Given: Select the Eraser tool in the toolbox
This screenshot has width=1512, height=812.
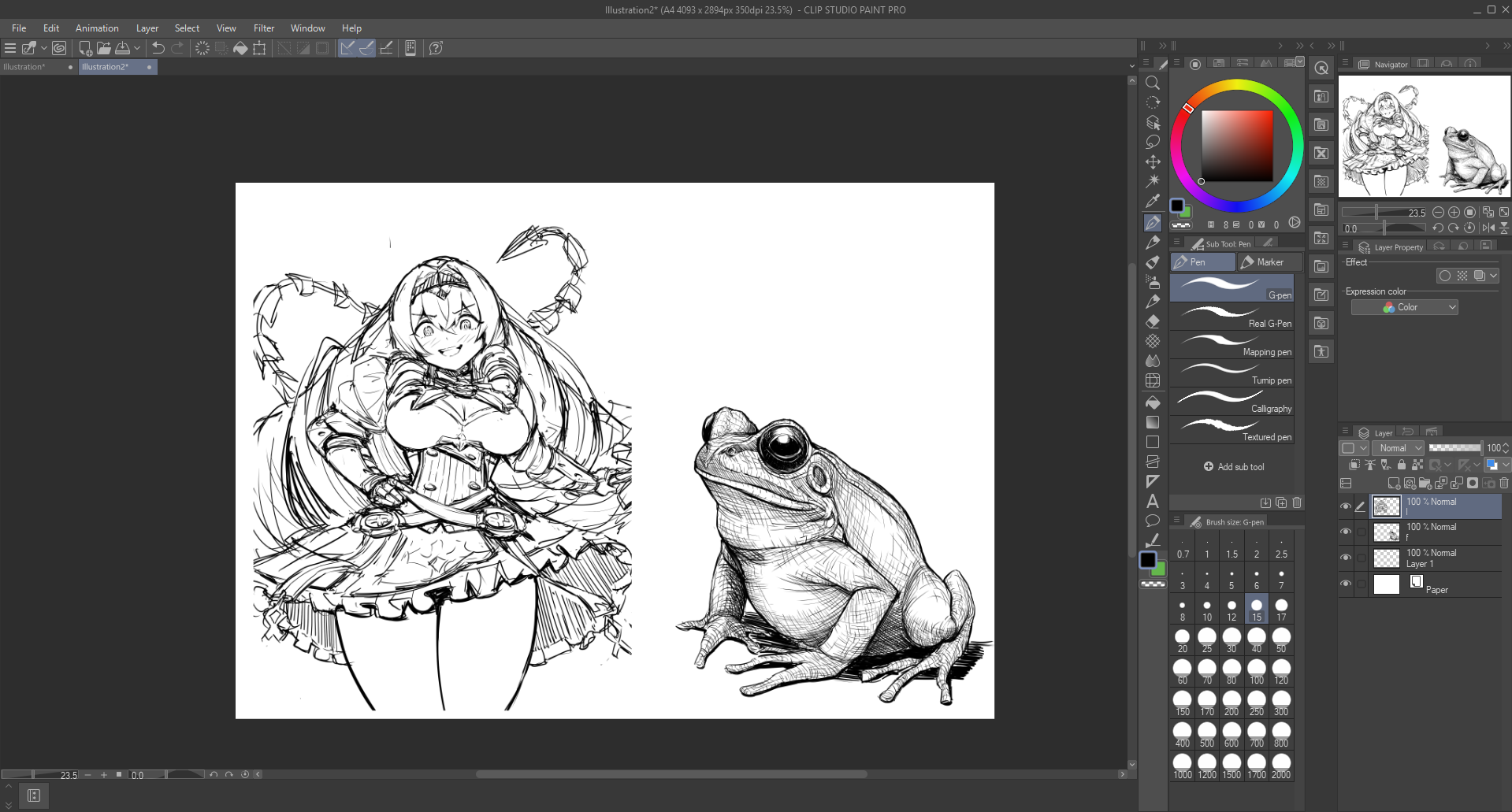Looking at the screenshot, I should [1153, 321].
